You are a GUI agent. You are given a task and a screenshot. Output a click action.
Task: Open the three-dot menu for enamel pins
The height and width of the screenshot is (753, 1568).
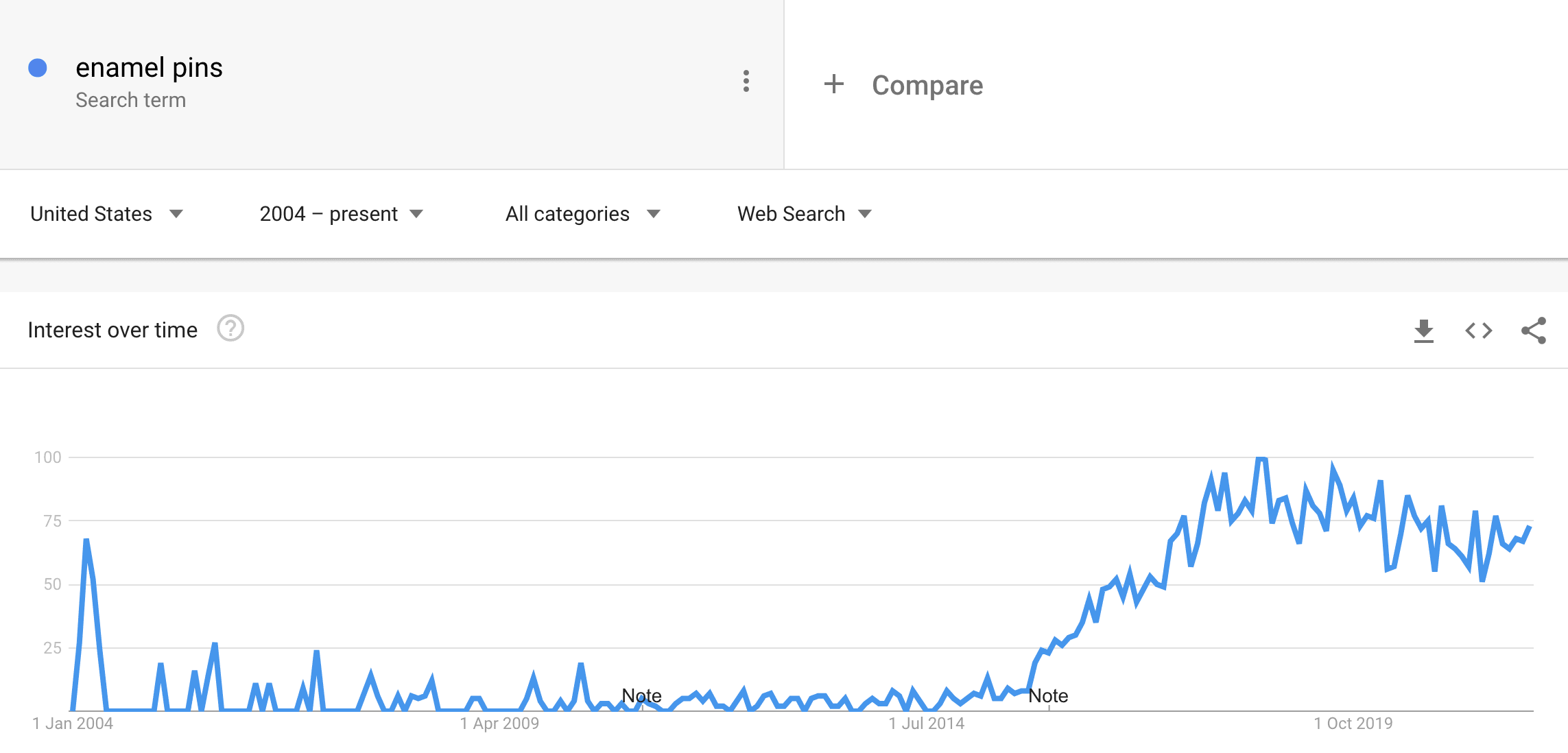click(x=746, y=82)
